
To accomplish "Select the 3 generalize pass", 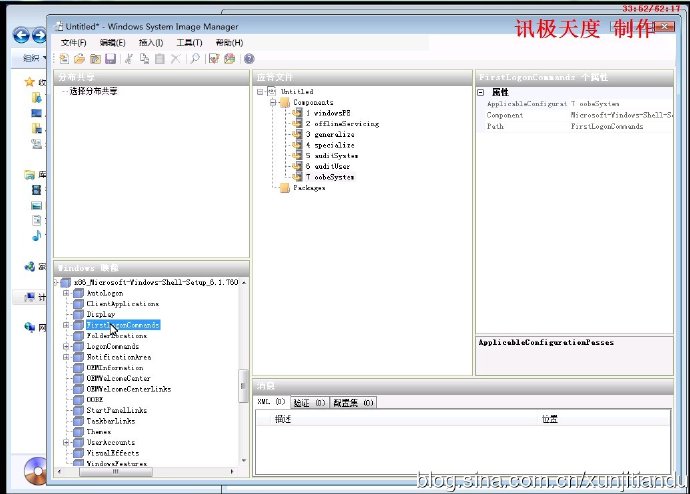I will pos(330,134).
